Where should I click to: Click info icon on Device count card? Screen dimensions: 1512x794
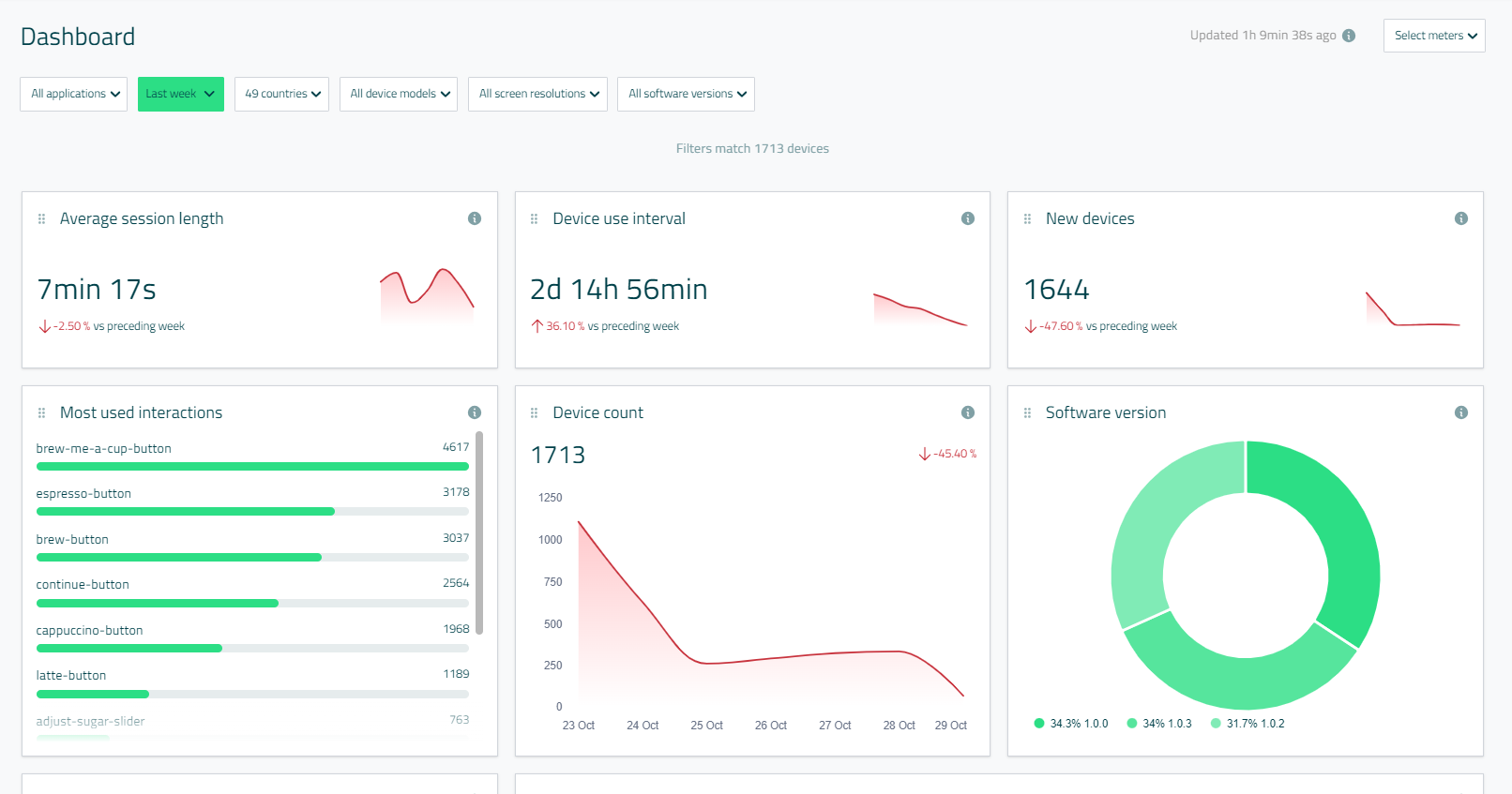pyautogui.click(x=968, y=412)
